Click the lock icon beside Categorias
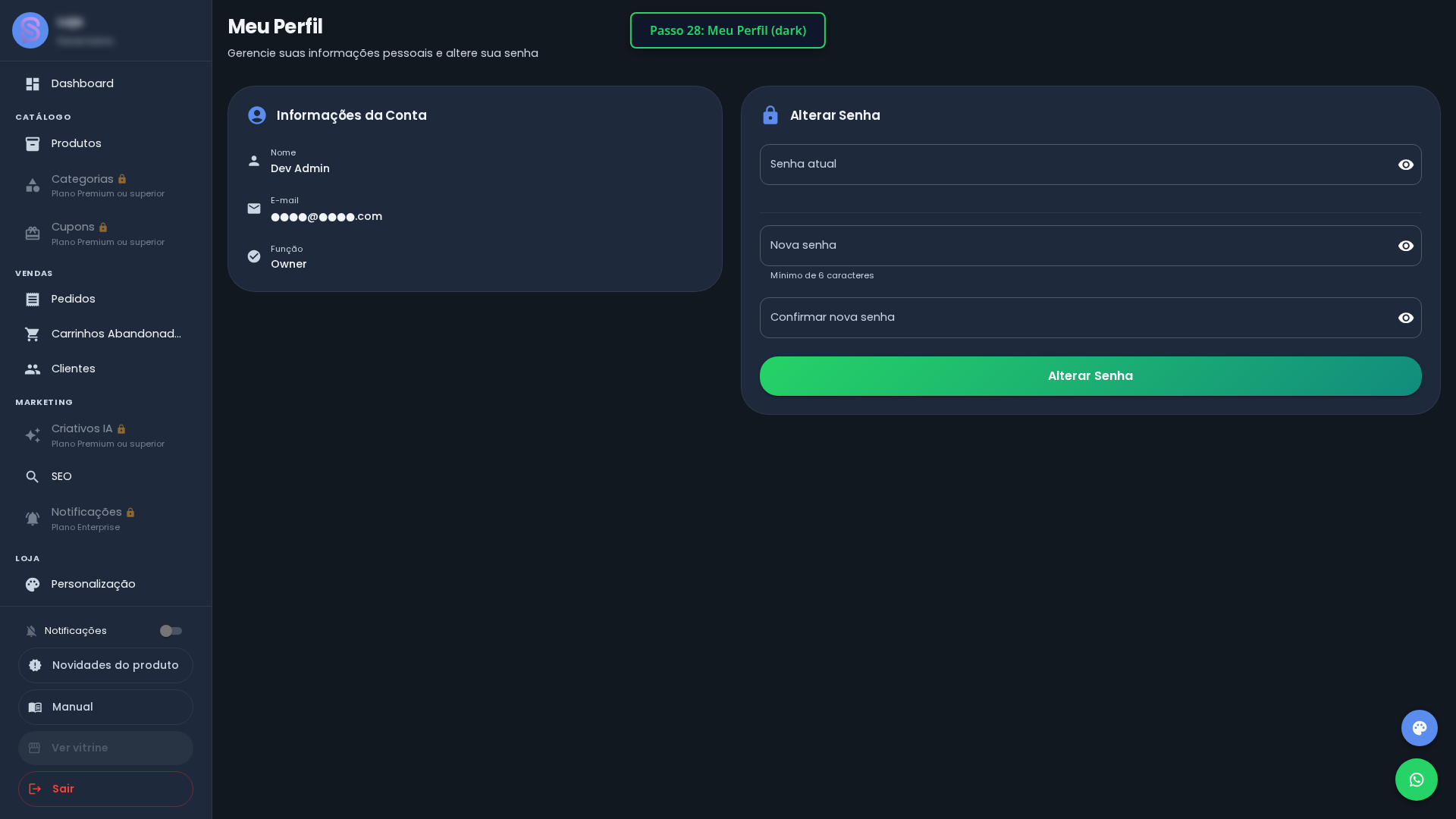This screenshot has height=819, width=1456. 122,180
